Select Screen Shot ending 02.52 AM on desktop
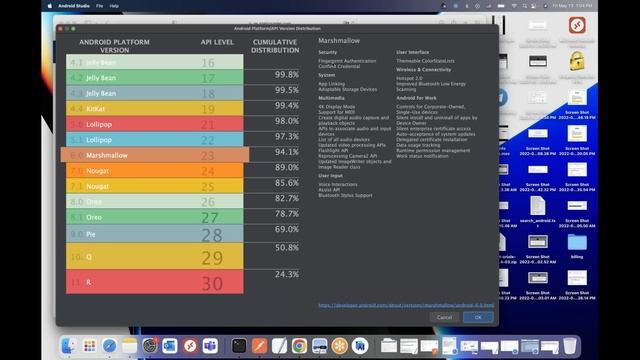Screen dimensions: 640x360 [538, 242]
